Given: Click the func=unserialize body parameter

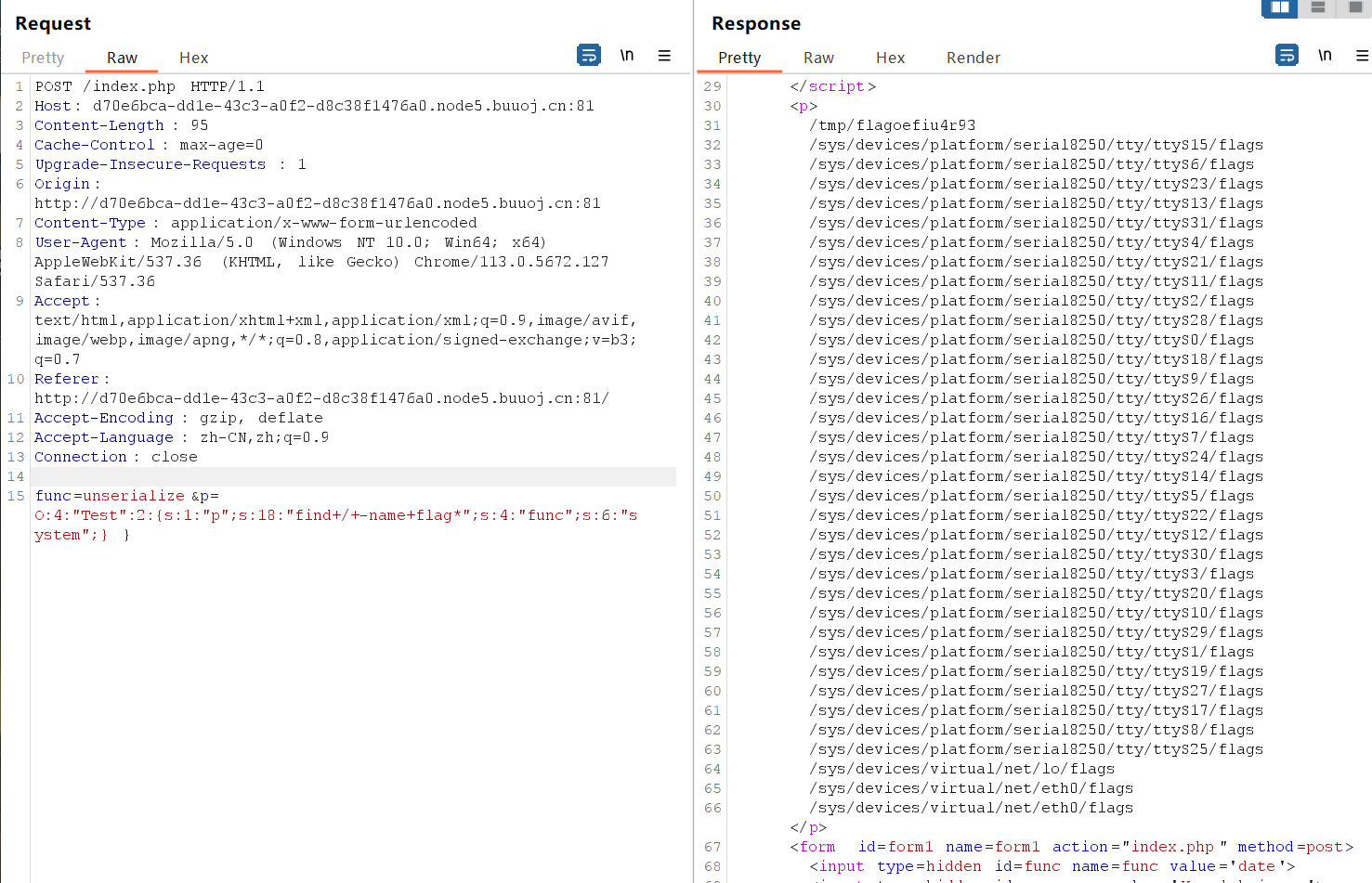Looking at the screenshot, I should [x=110, y=496].
